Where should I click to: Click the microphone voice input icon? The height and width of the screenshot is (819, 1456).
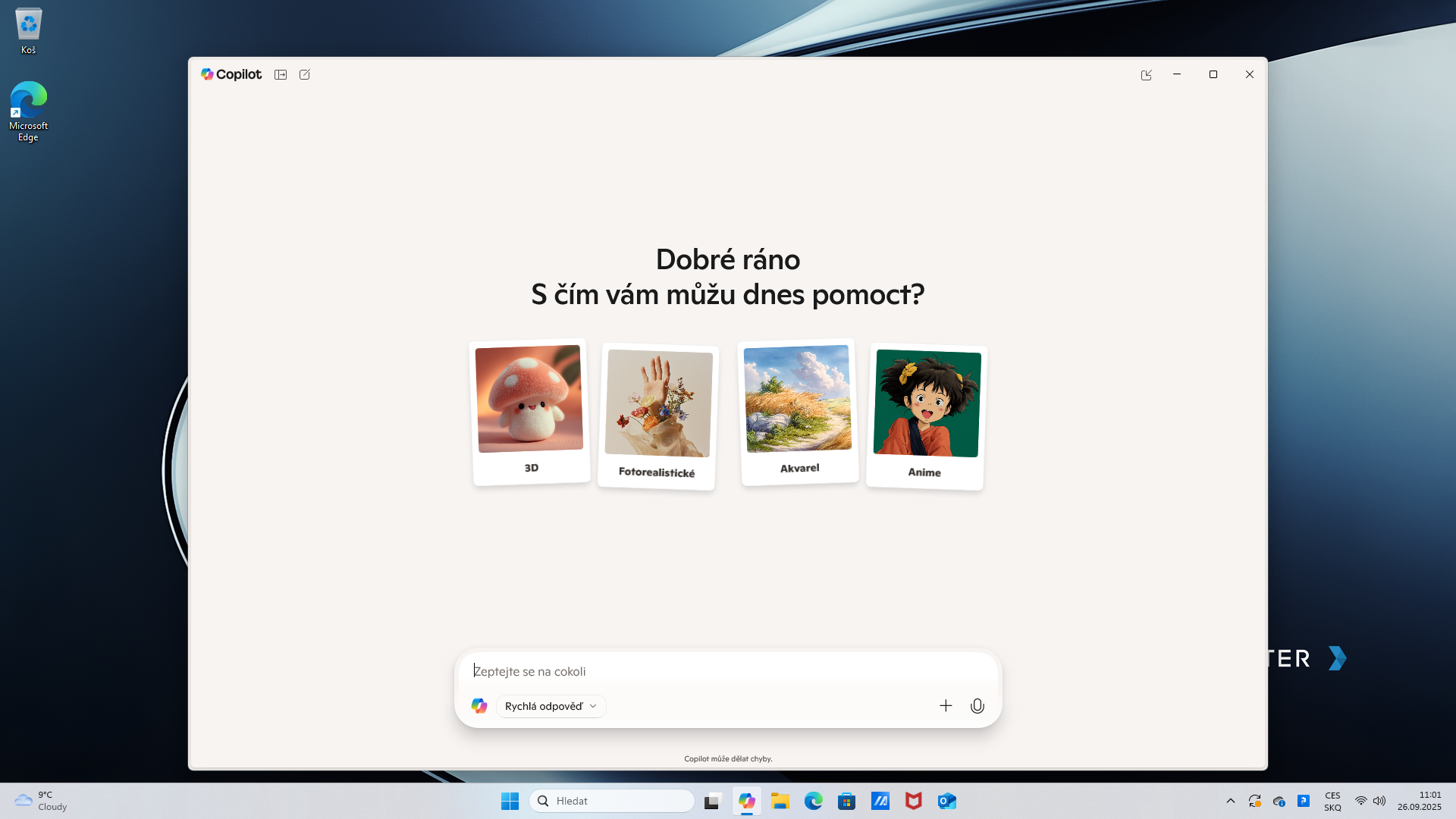tap(977, 706)
